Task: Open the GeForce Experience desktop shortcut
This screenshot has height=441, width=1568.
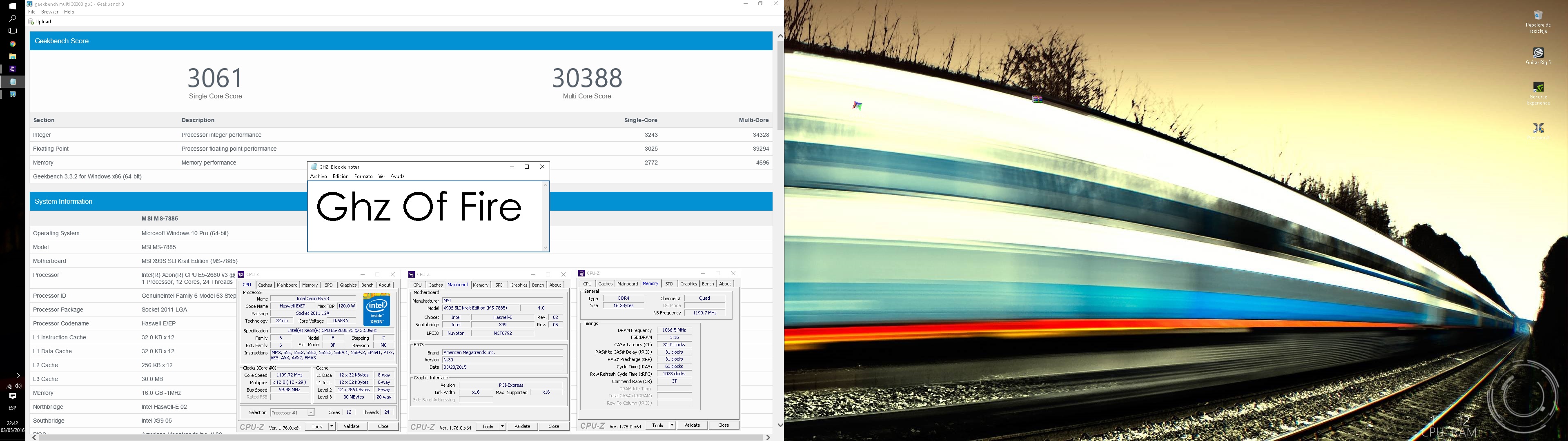Action: (x=1538, y=93)
